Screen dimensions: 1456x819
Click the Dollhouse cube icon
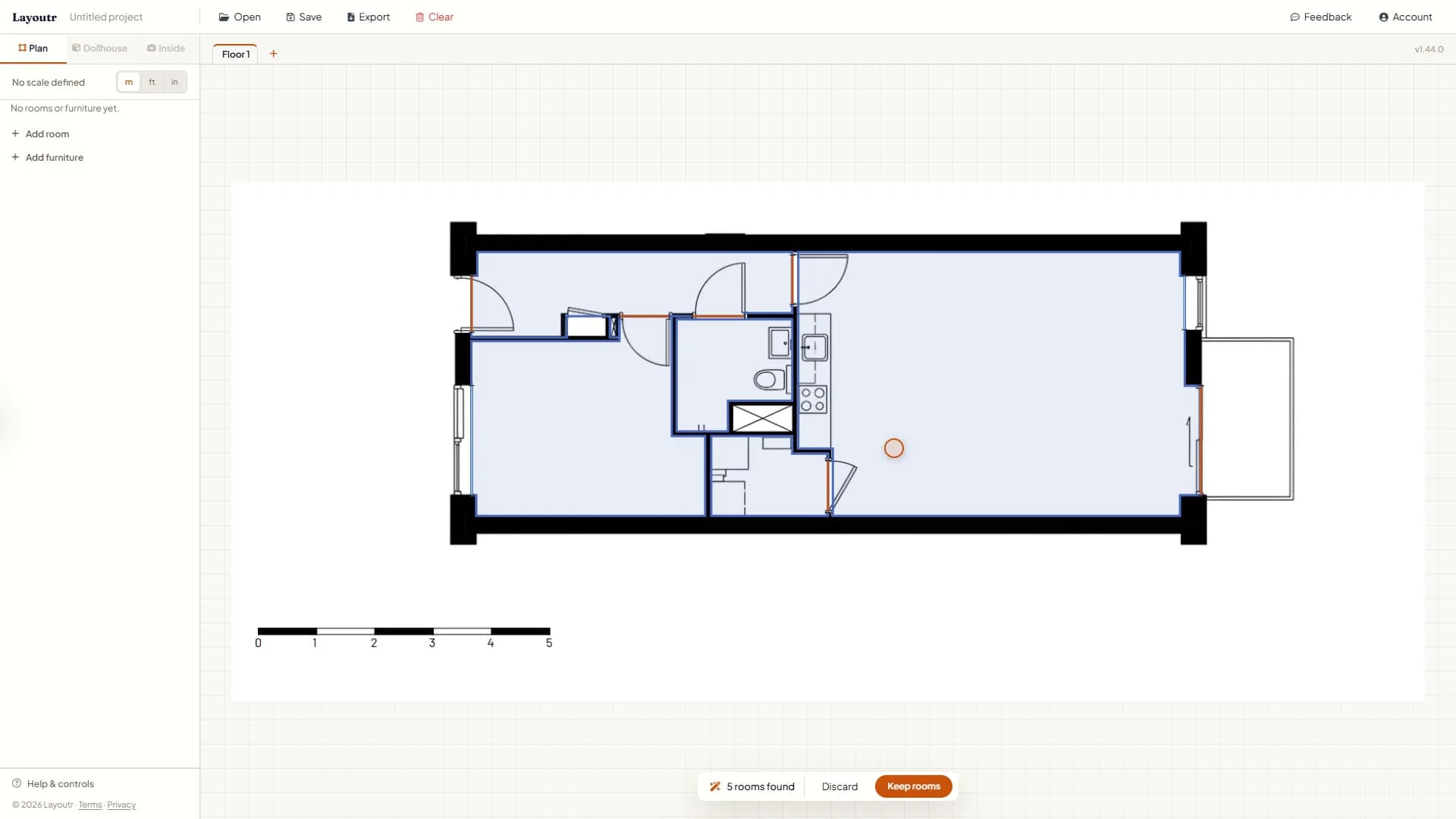[76, 48]
